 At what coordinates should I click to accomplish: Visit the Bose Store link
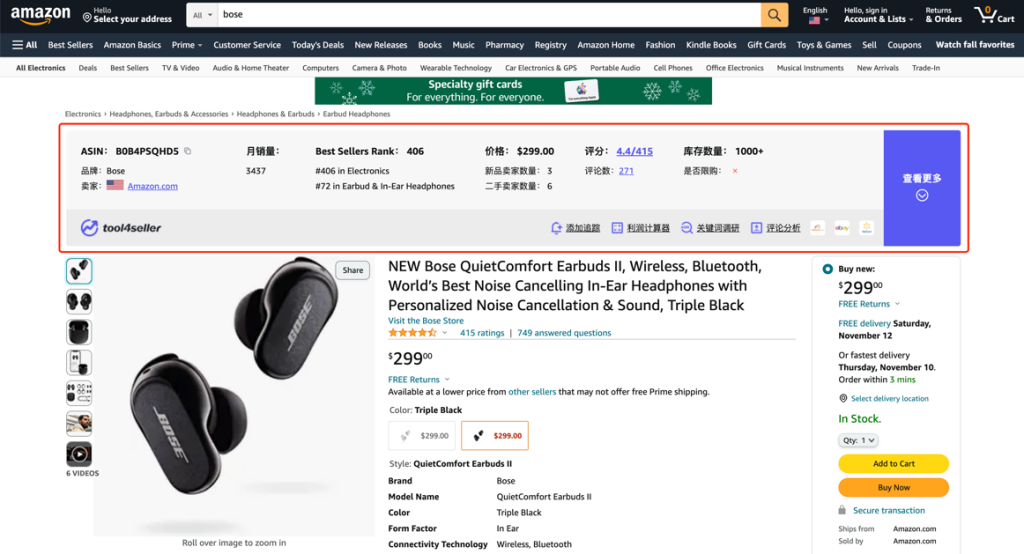coord(426,321)
